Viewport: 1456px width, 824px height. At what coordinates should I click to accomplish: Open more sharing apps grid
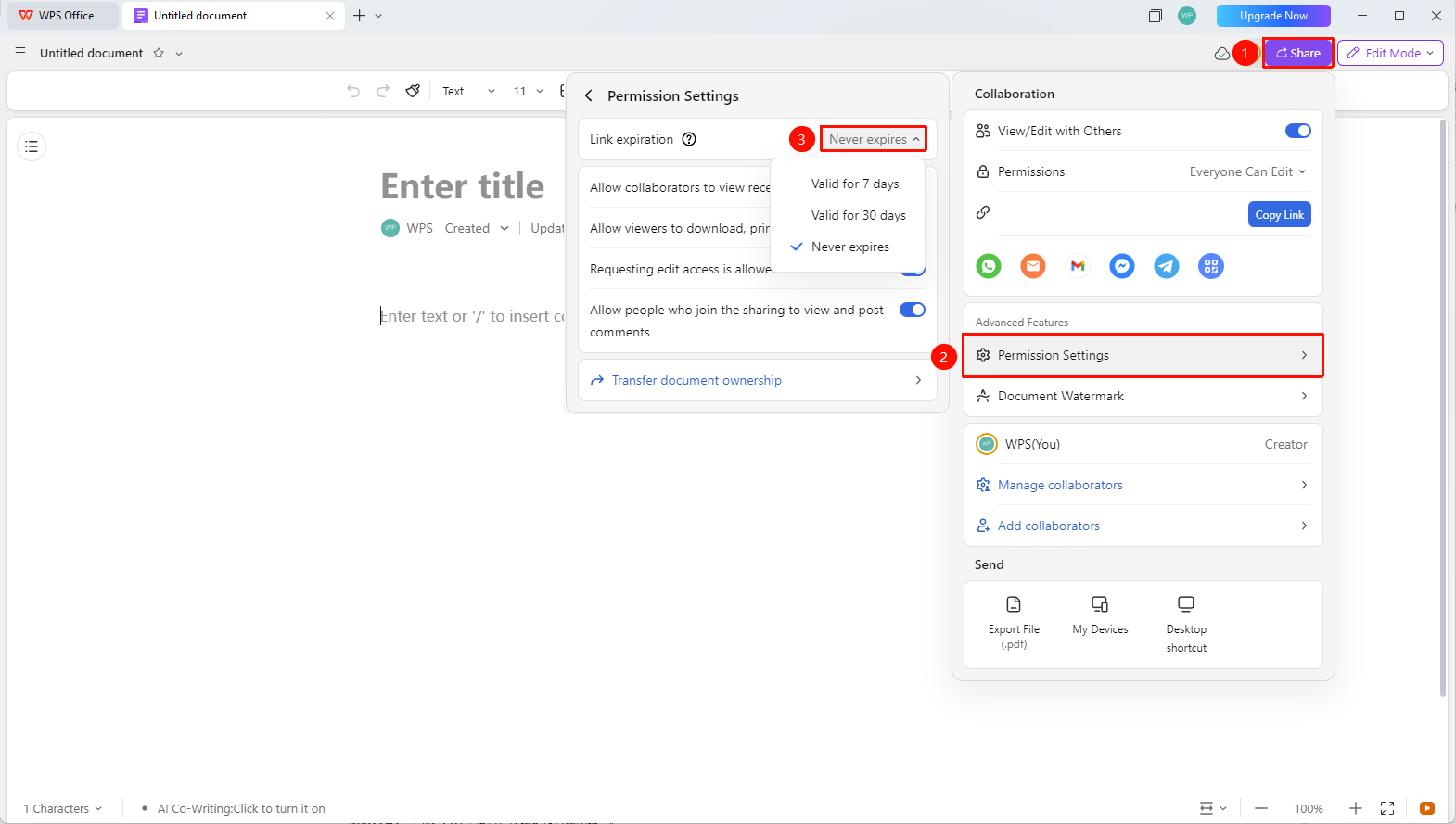(x=1211, y=266)
